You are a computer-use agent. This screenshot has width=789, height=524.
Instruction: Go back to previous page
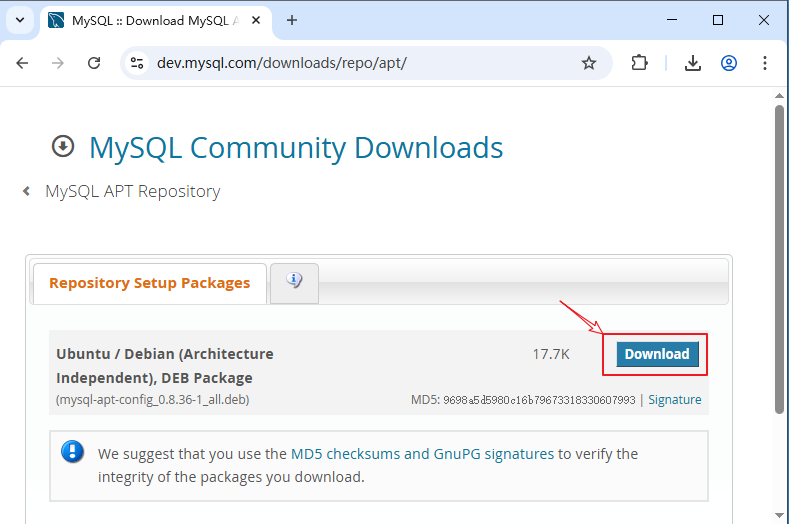point(22,63)
